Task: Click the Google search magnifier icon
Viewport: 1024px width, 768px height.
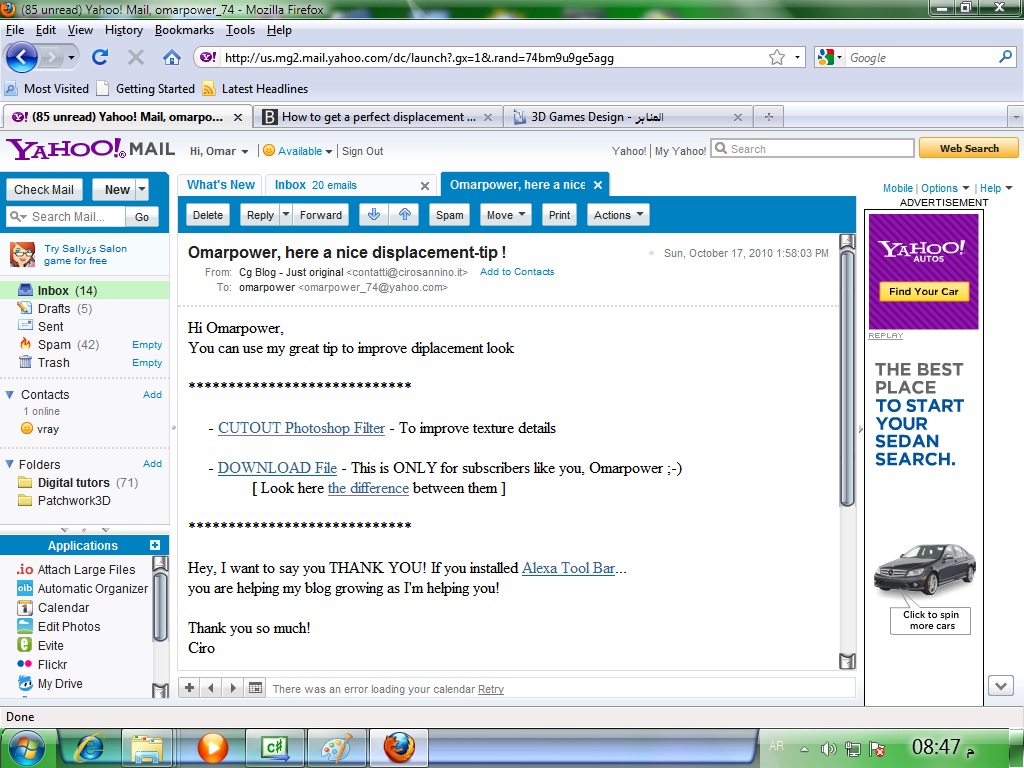Action: (1005, 57)
